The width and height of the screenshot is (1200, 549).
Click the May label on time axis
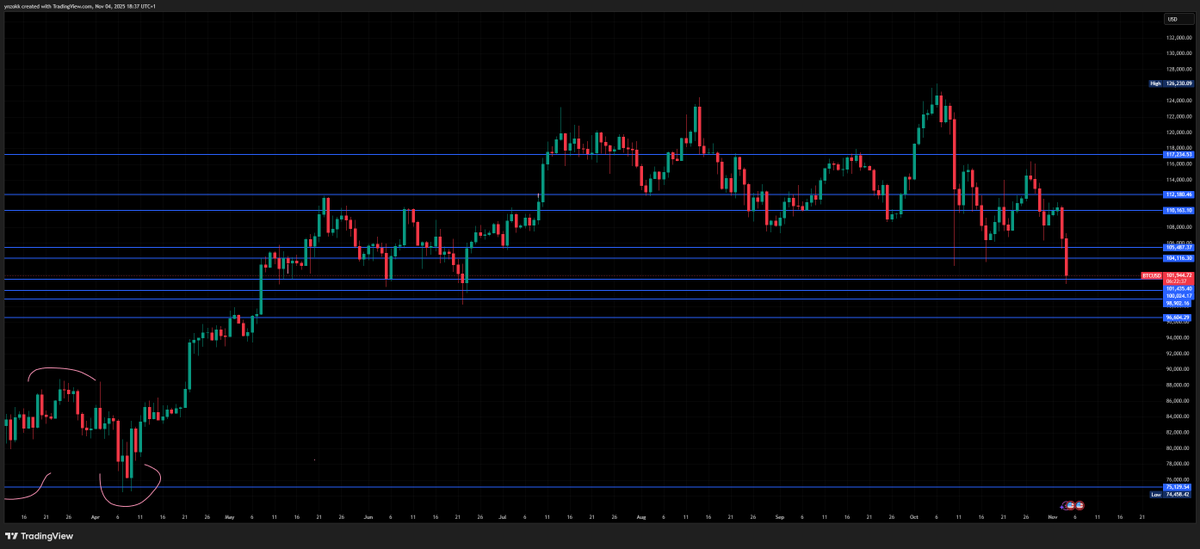click(x=230, y=517)
